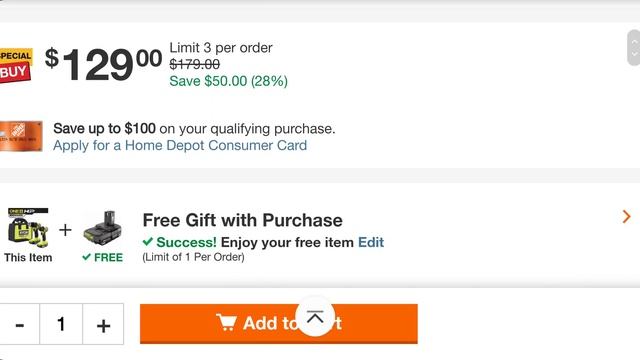The height and width of the screenshot is (360, 640).
Task: Expand Free Gift with Purchase via right chevron
Action: pyautogui.click(x=627, y=216)
